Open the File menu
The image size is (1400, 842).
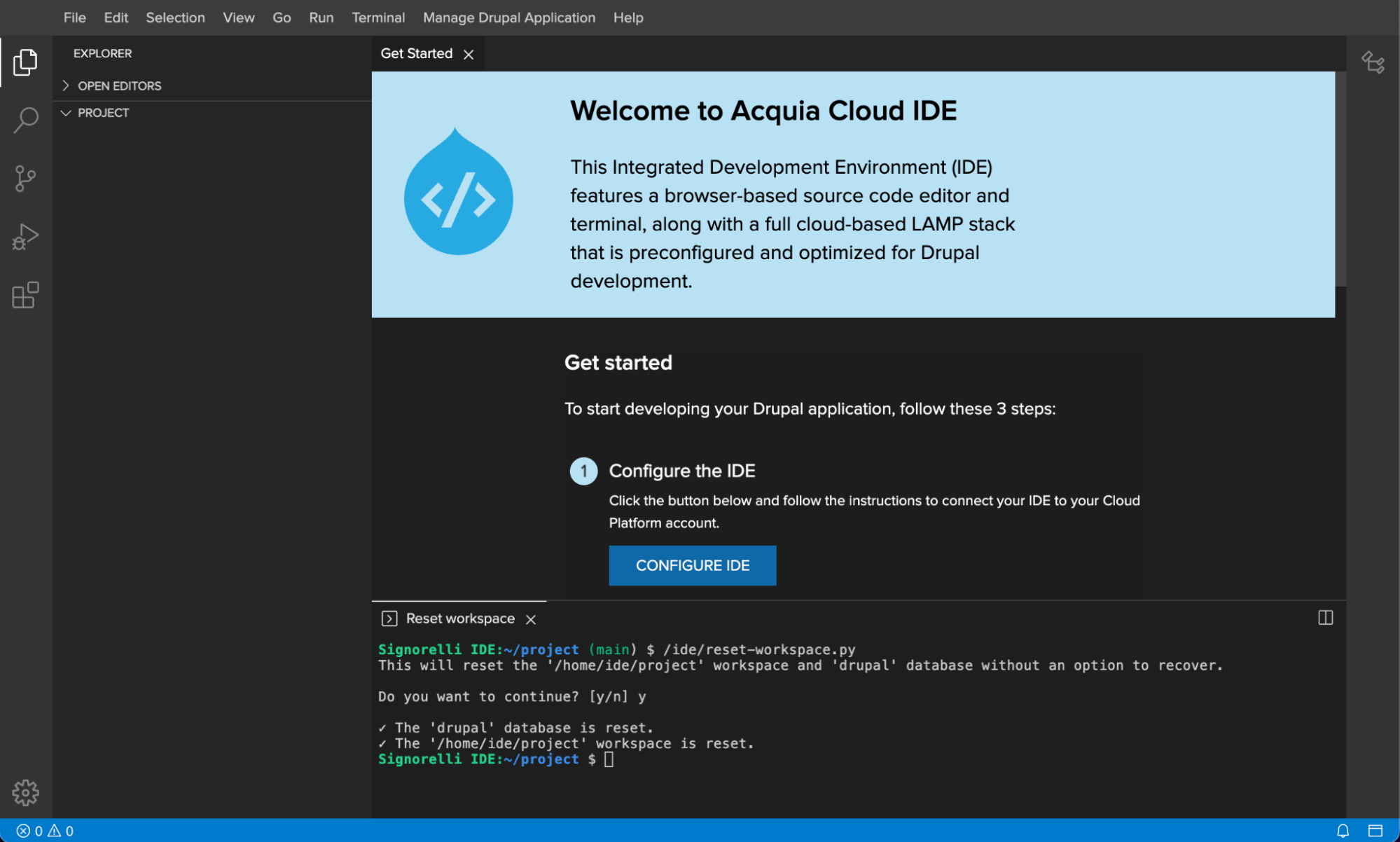click(74, 18)
